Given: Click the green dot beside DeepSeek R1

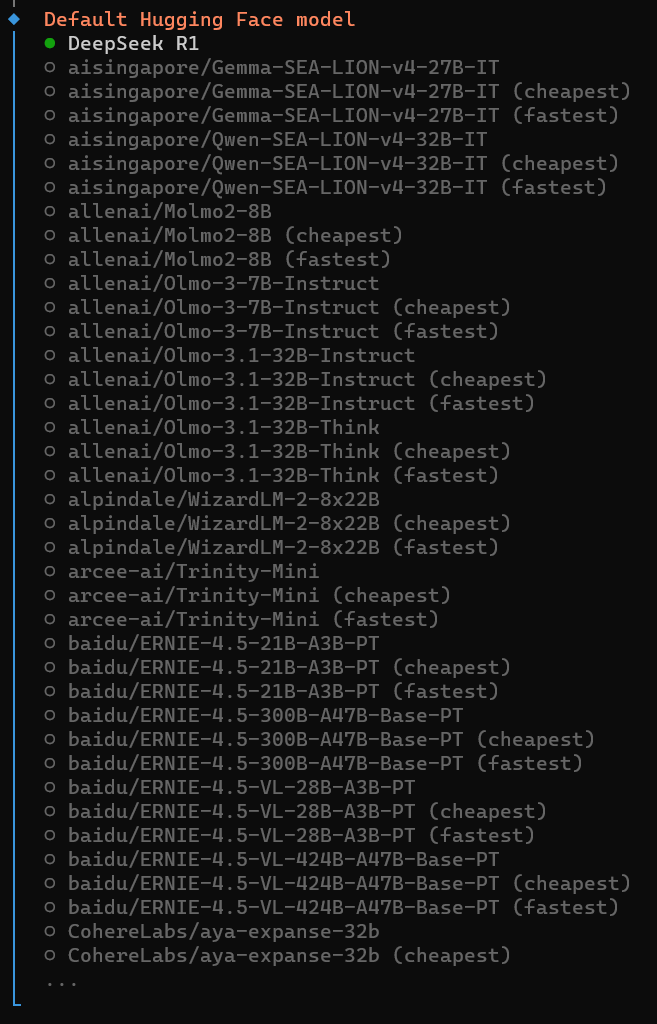Looking at the screenshot, I should (x=50, y=44).
